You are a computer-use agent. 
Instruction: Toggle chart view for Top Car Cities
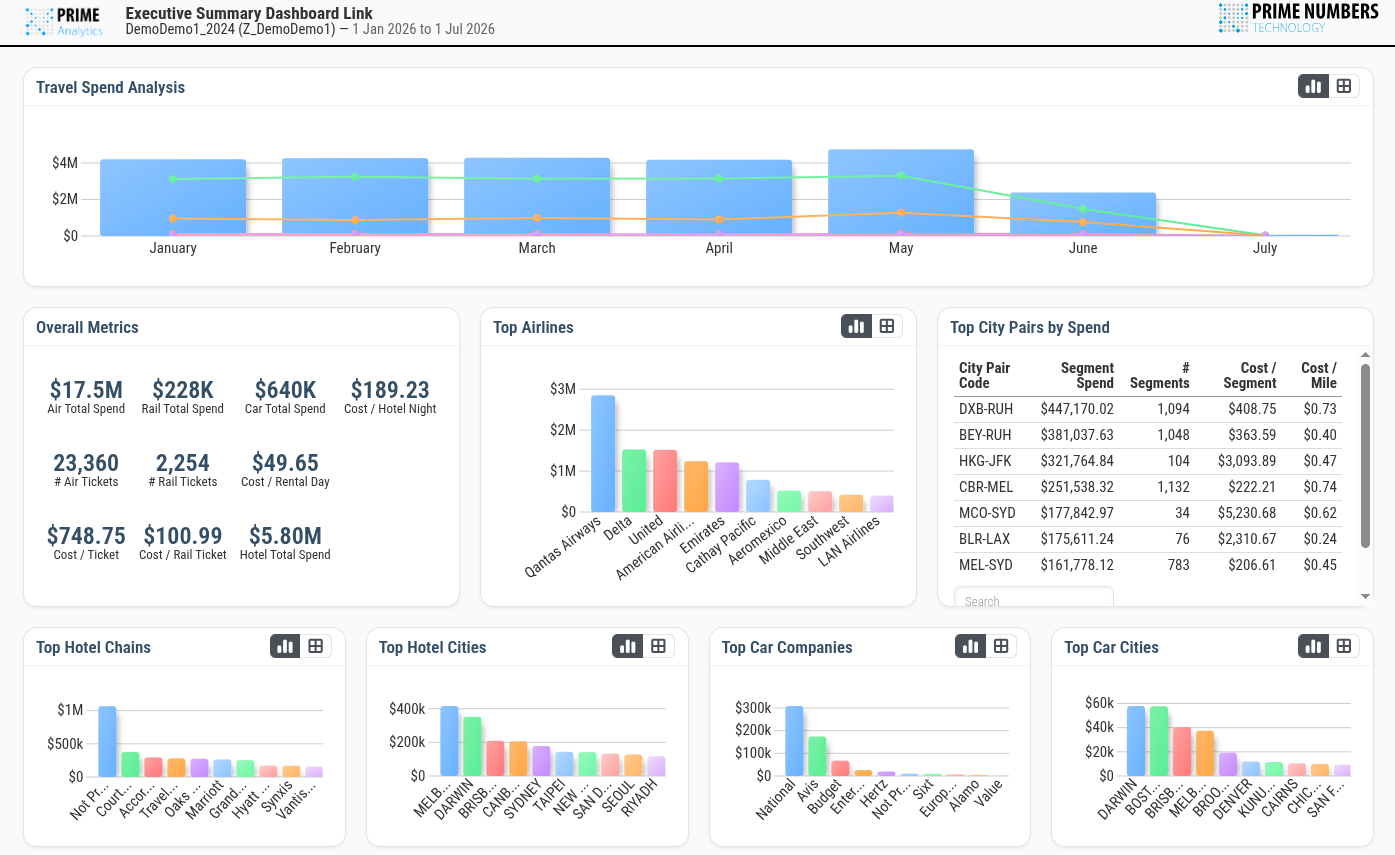coord(1314,646)
